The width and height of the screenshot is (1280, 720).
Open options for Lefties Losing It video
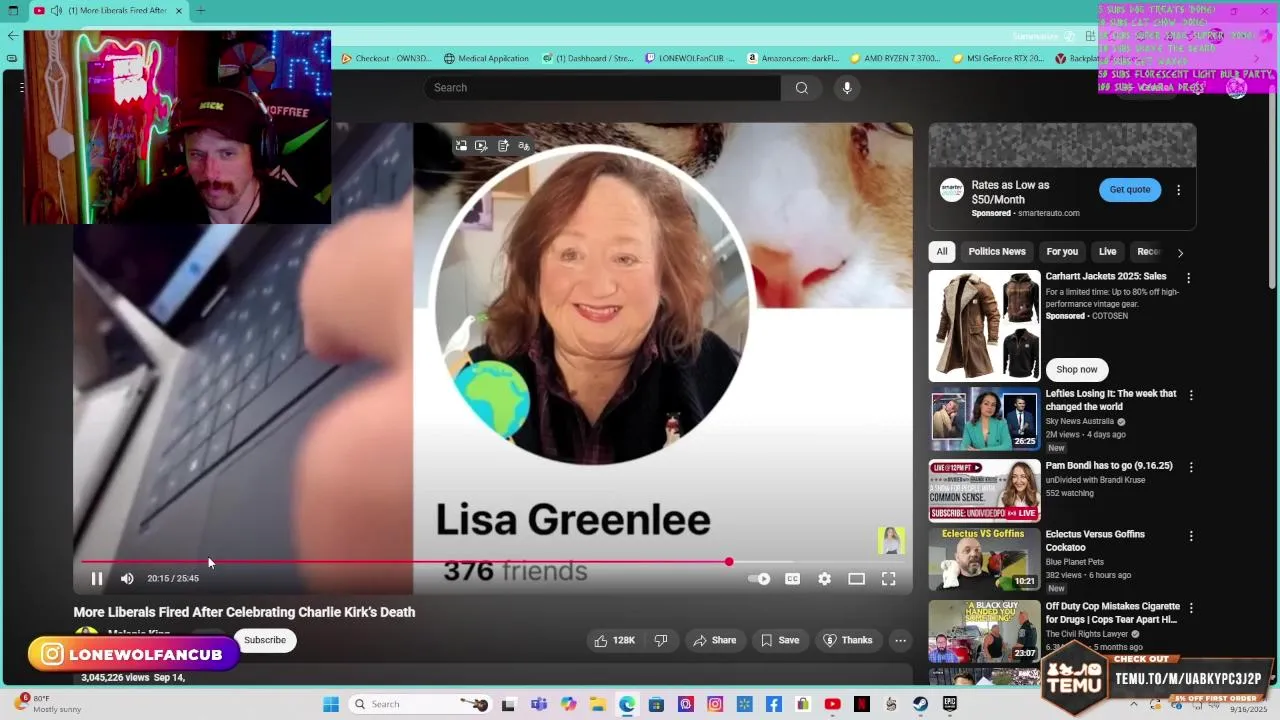click(x=1190, y=395)
